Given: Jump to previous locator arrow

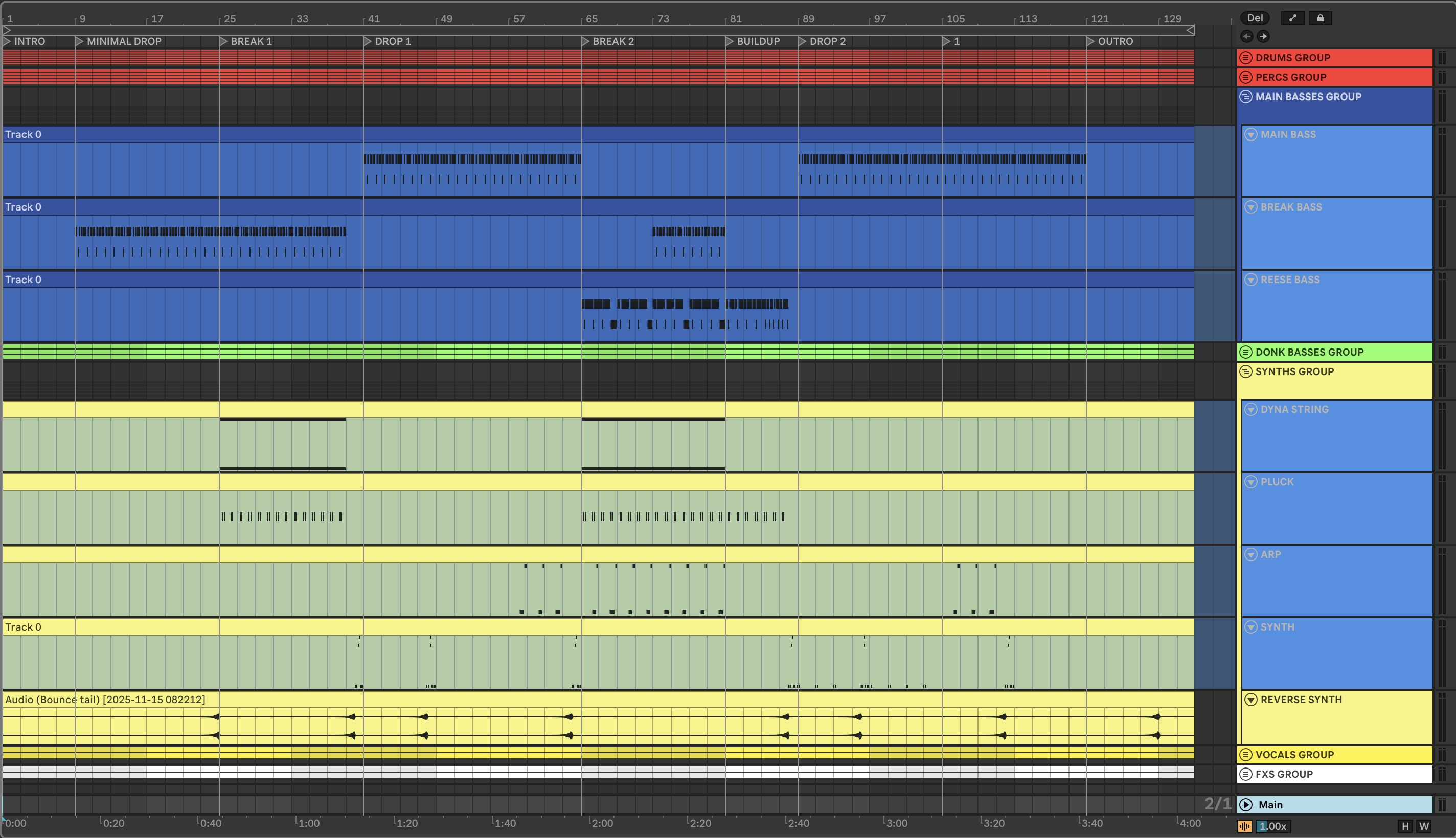Looking at the screenshot, I should tap(1246, 36).
